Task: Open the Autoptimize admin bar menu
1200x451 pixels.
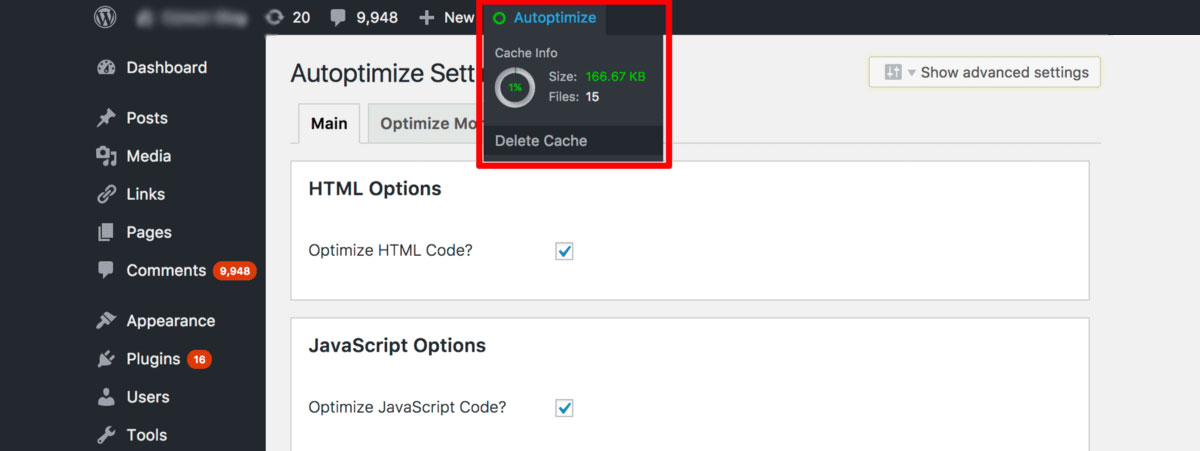Action: tap(545, 17)
